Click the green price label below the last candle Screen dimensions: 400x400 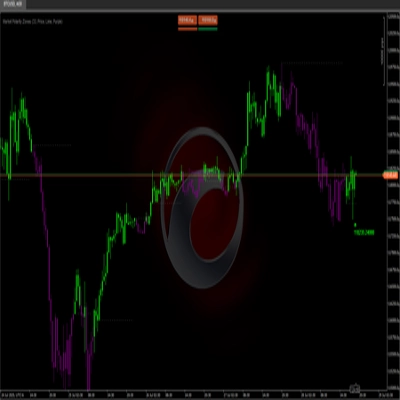click(364, 232)
